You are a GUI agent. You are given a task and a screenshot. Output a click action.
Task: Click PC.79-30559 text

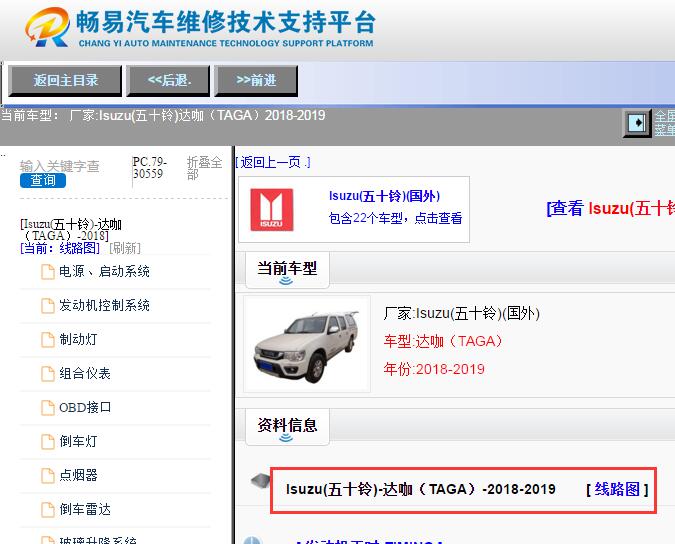149,168
